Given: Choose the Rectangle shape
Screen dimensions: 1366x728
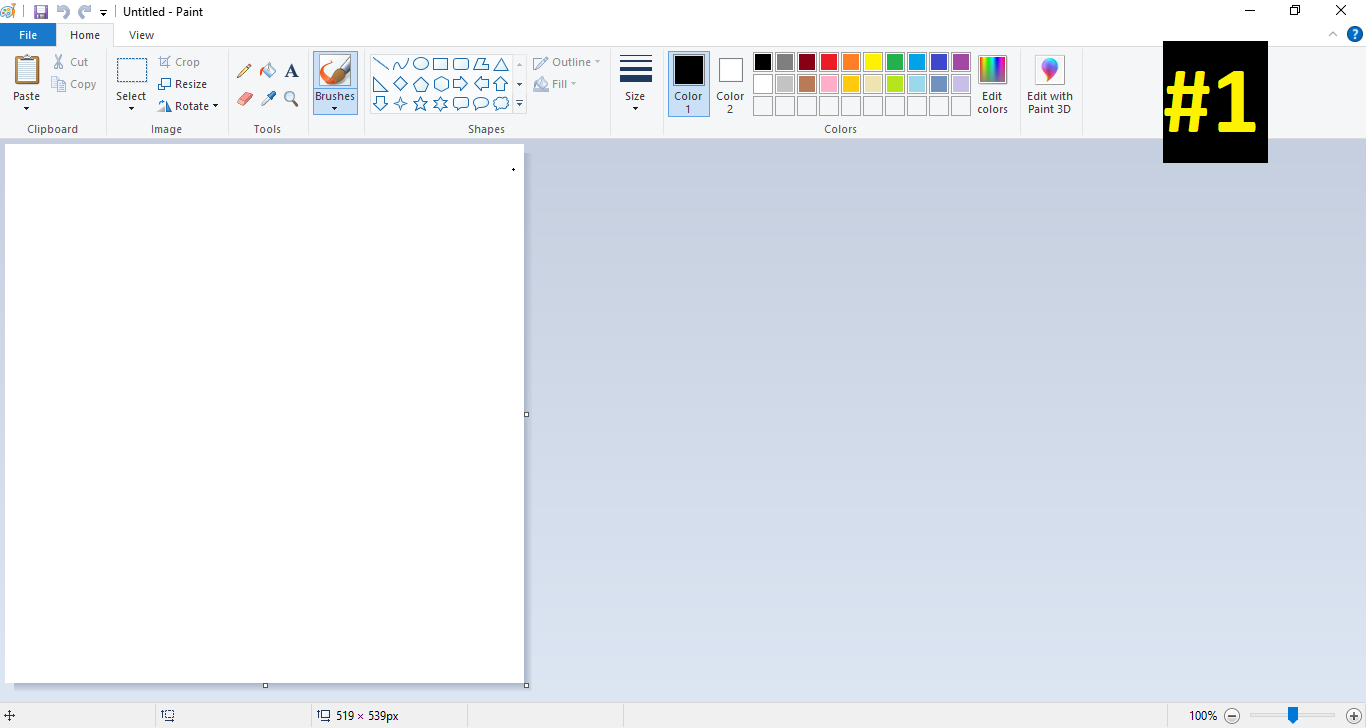Looking at the screenshot, I should point(441,64).
